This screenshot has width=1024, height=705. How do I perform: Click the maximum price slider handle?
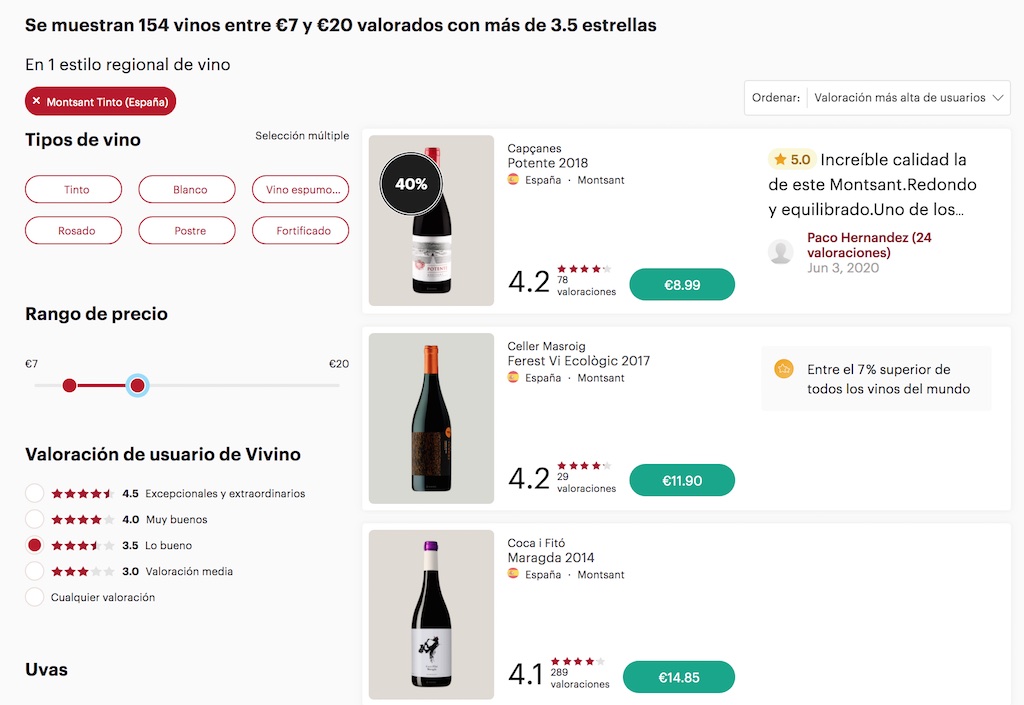[x=138, y=386]
